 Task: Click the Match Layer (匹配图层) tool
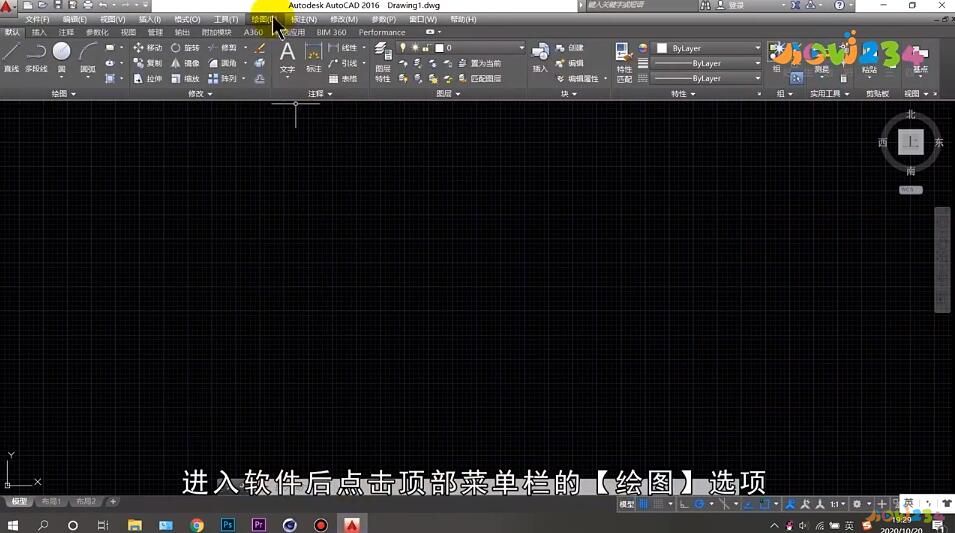[x=480, y=79]
